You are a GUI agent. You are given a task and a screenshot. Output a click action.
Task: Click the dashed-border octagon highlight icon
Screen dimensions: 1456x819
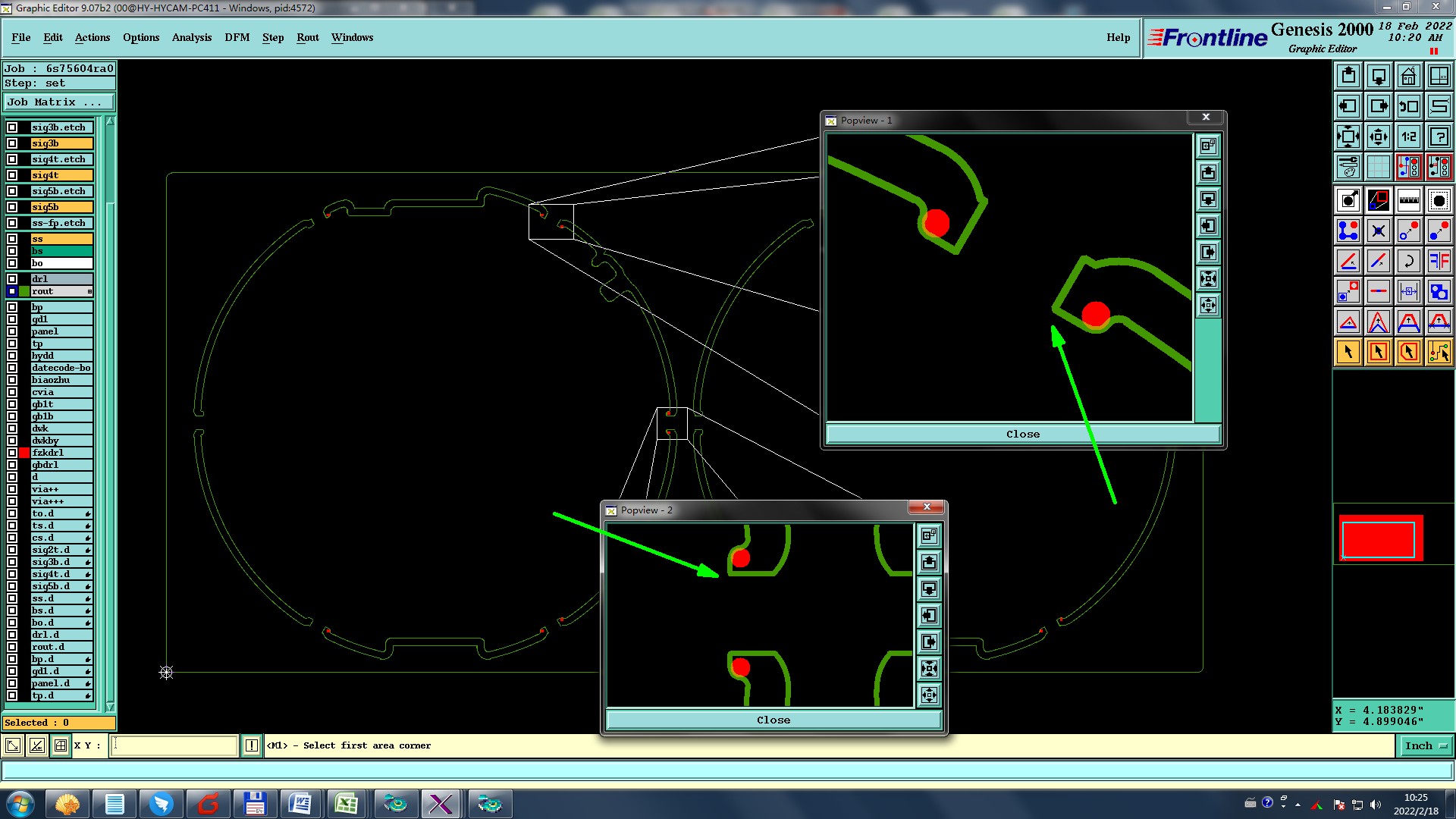1439,200
